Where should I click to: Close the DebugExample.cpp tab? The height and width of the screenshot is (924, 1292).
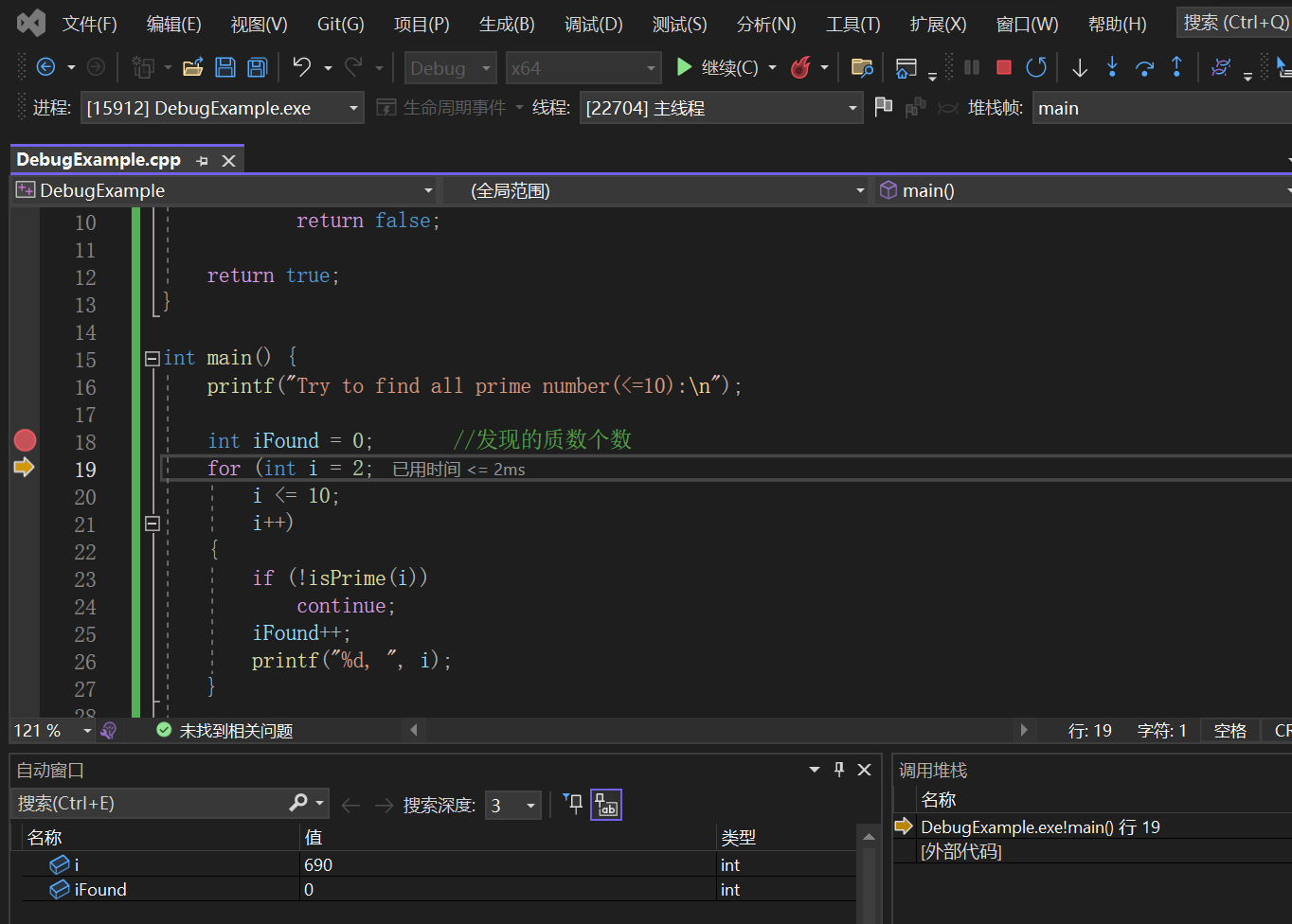(x=228, y=161)
